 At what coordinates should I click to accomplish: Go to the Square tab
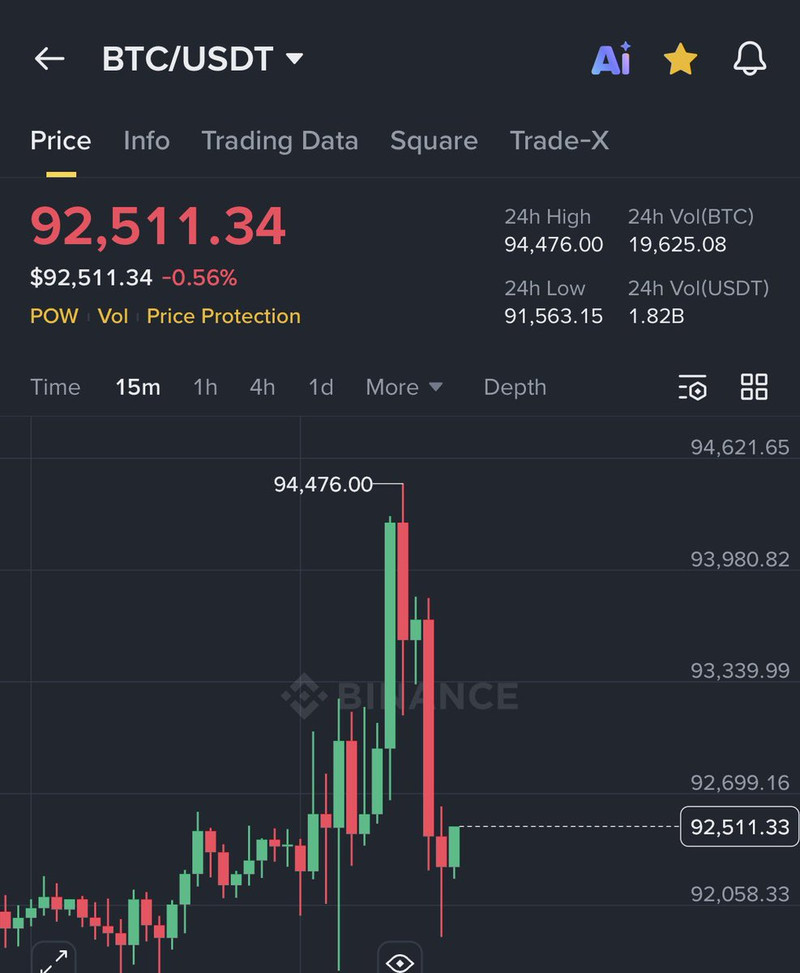pyautogui.click(x=434, y=141)
